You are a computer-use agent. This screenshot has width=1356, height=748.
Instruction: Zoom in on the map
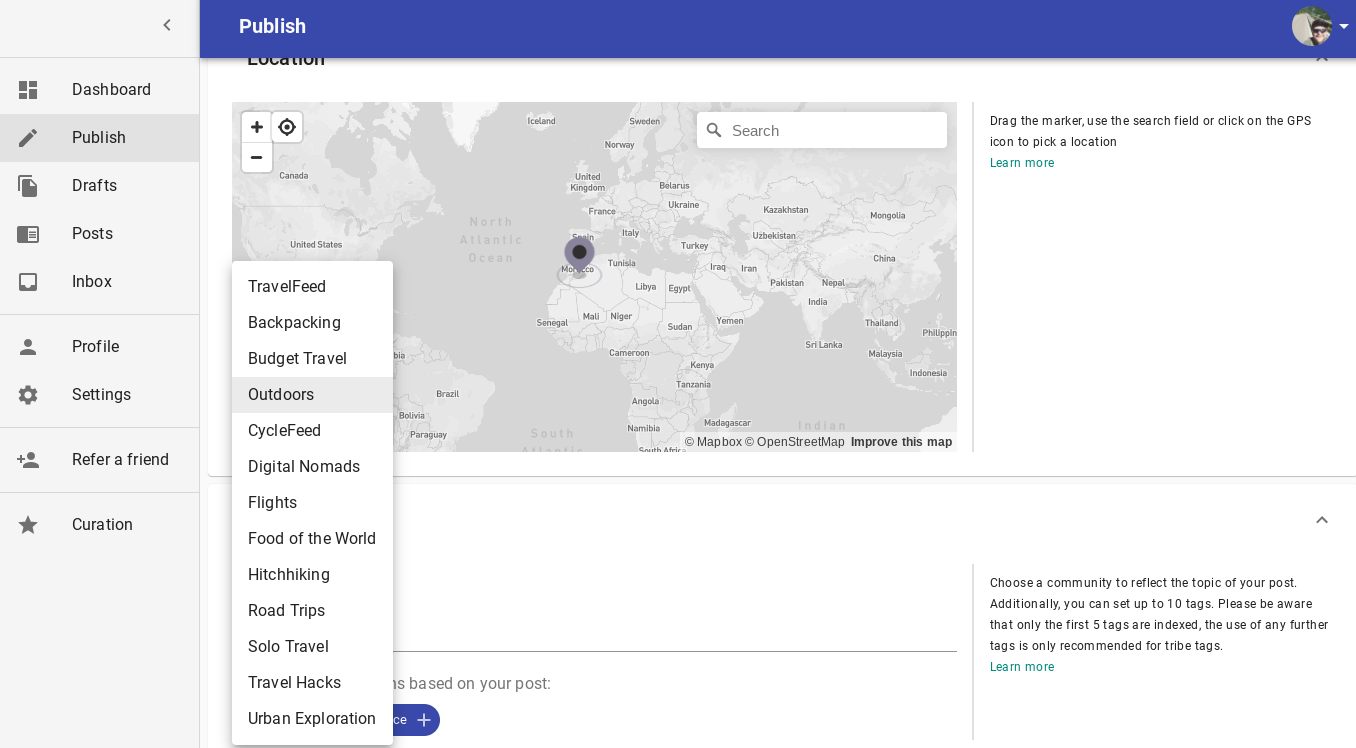point(257,127)
